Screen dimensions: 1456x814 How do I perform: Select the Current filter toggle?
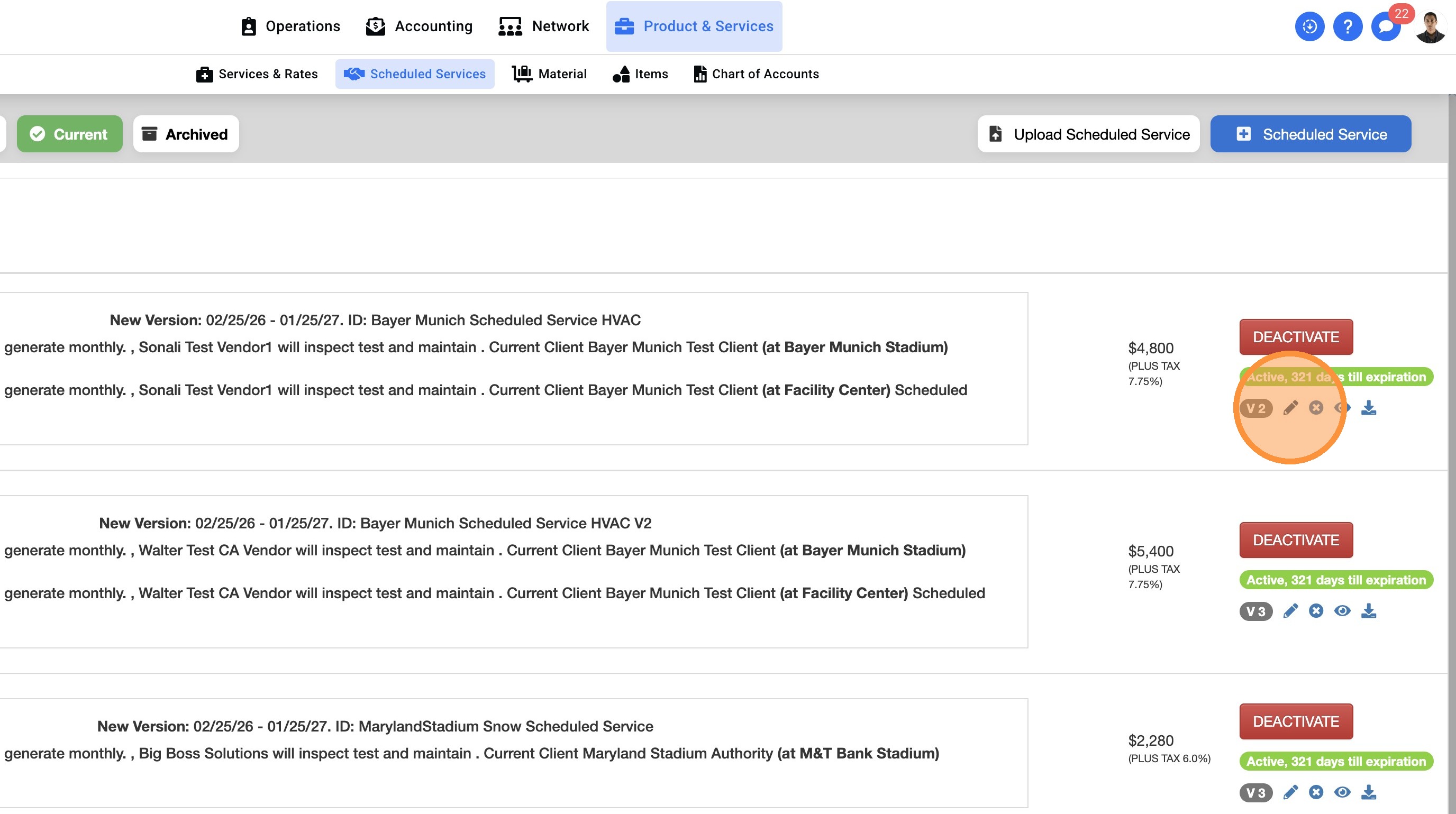tap(69, 134)
